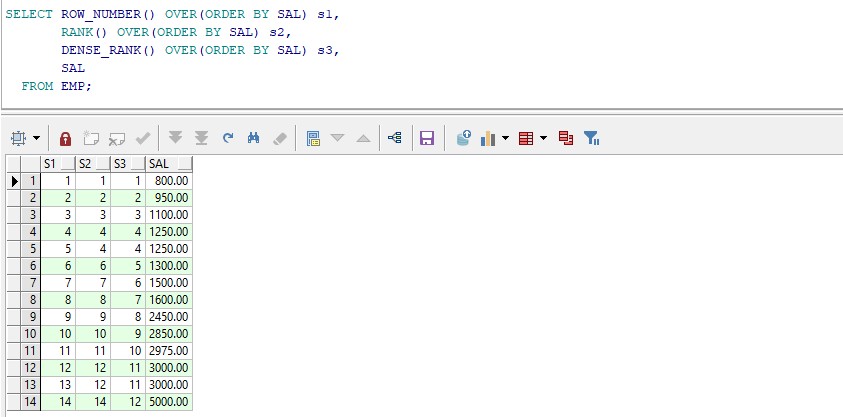Click the SAL cell showing 800.00
This screenshot has height=417, width=843.
(x=169, y=181)
